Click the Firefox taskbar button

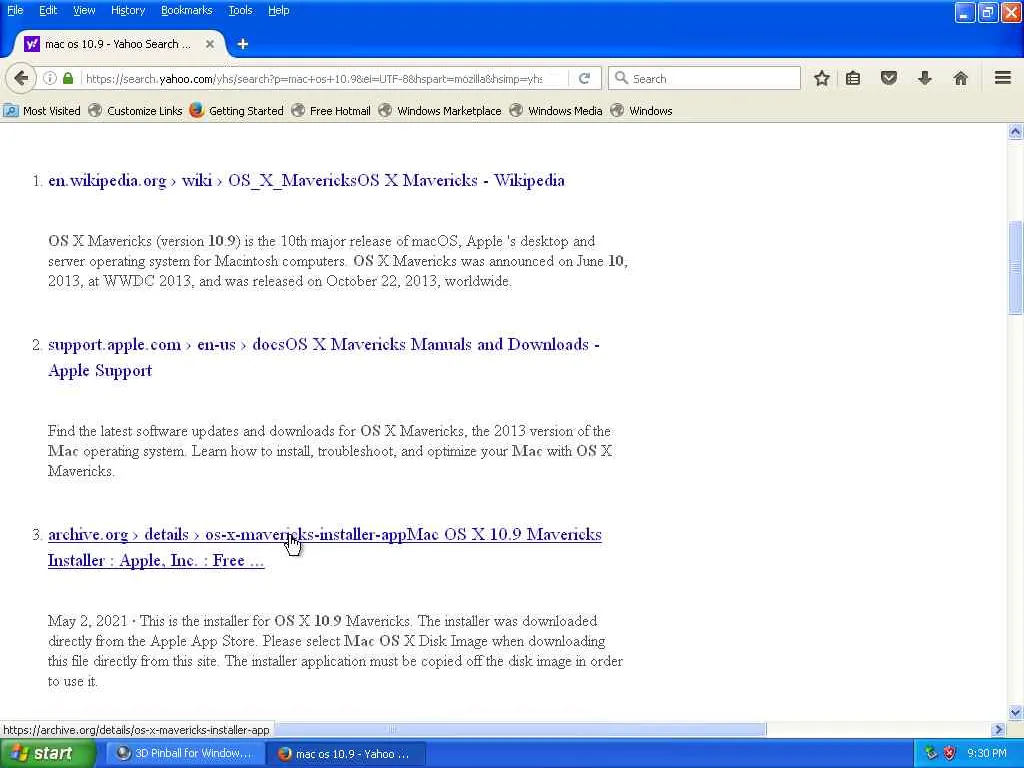pyautogui.click(x=346, y=753)
